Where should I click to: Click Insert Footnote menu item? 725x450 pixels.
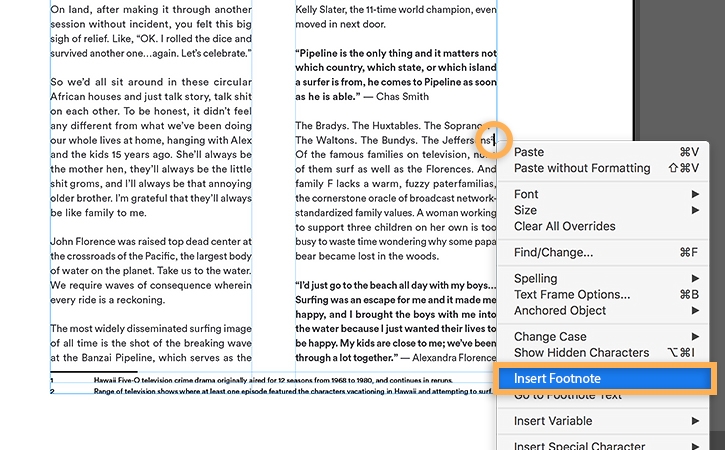coord(605,379)
